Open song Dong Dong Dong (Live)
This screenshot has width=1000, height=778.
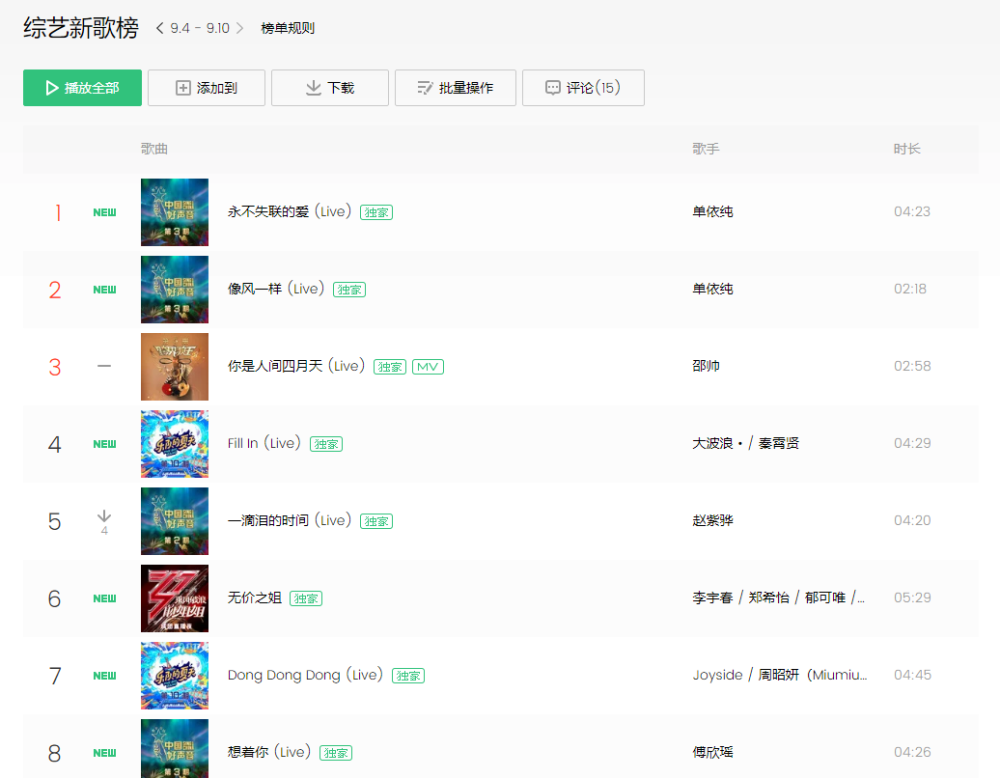pos(305,675)
